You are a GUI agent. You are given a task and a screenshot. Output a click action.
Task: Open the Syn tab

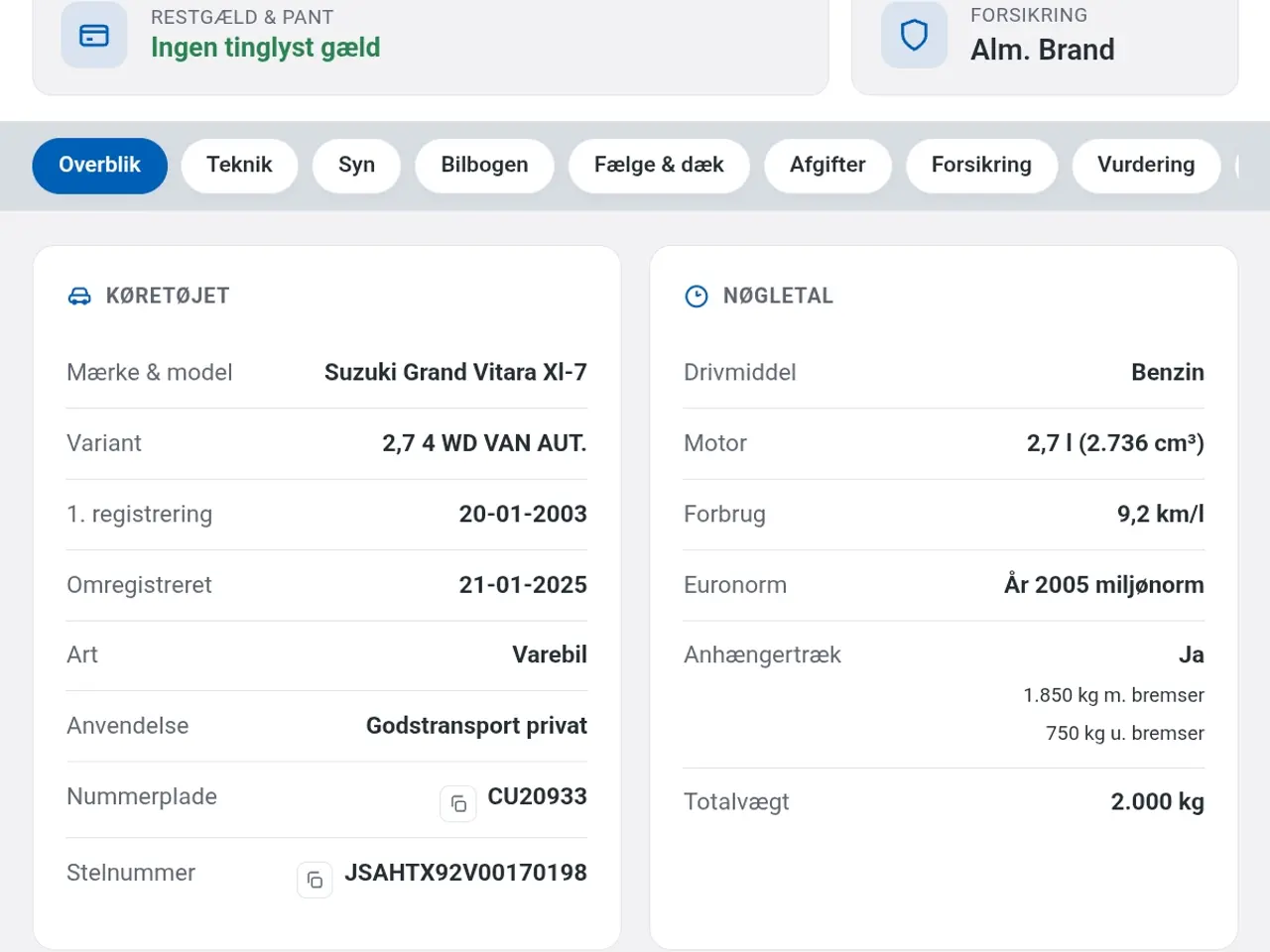point(357,166)
